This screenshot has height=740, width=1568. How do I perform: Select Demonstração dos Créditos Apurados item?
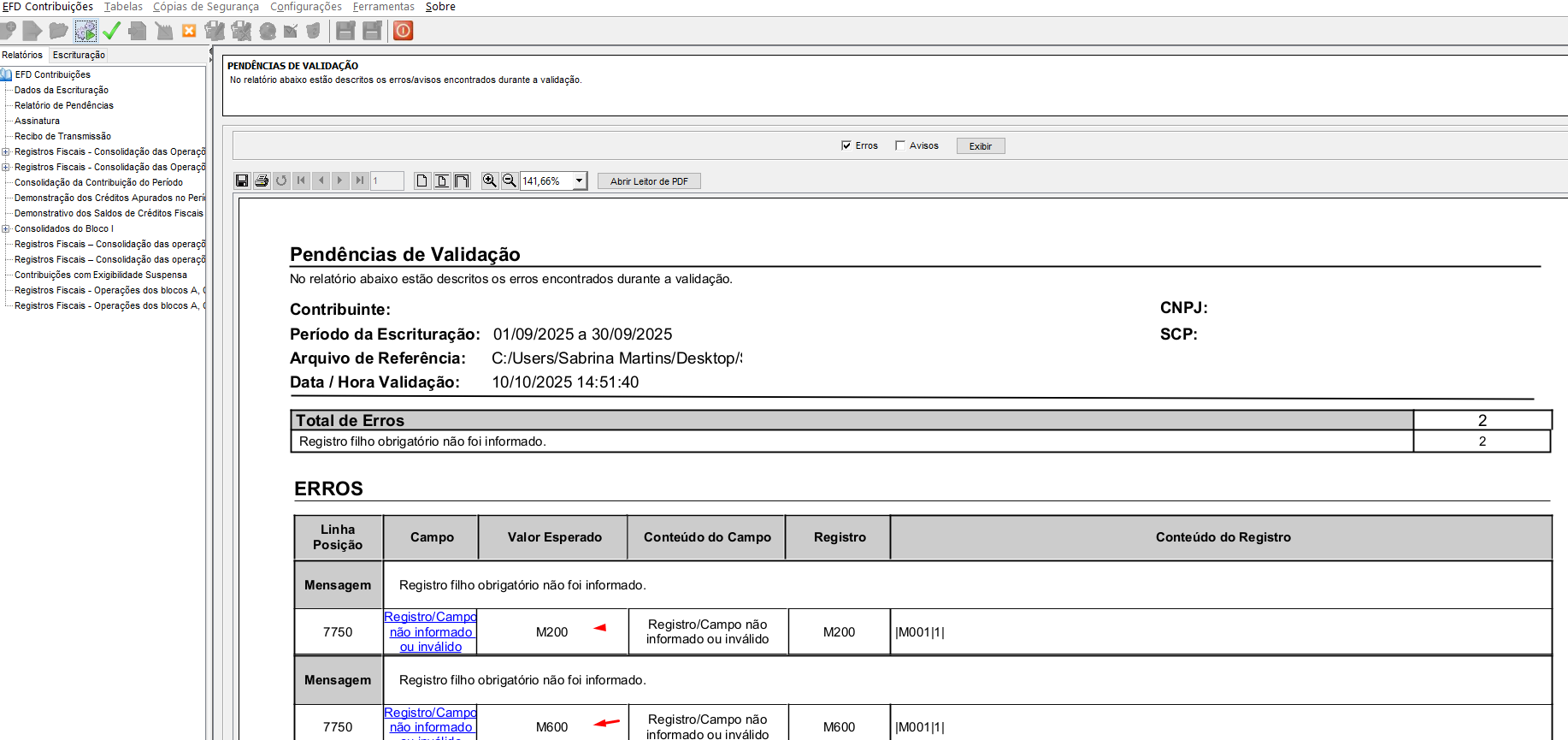pos(109,198)
